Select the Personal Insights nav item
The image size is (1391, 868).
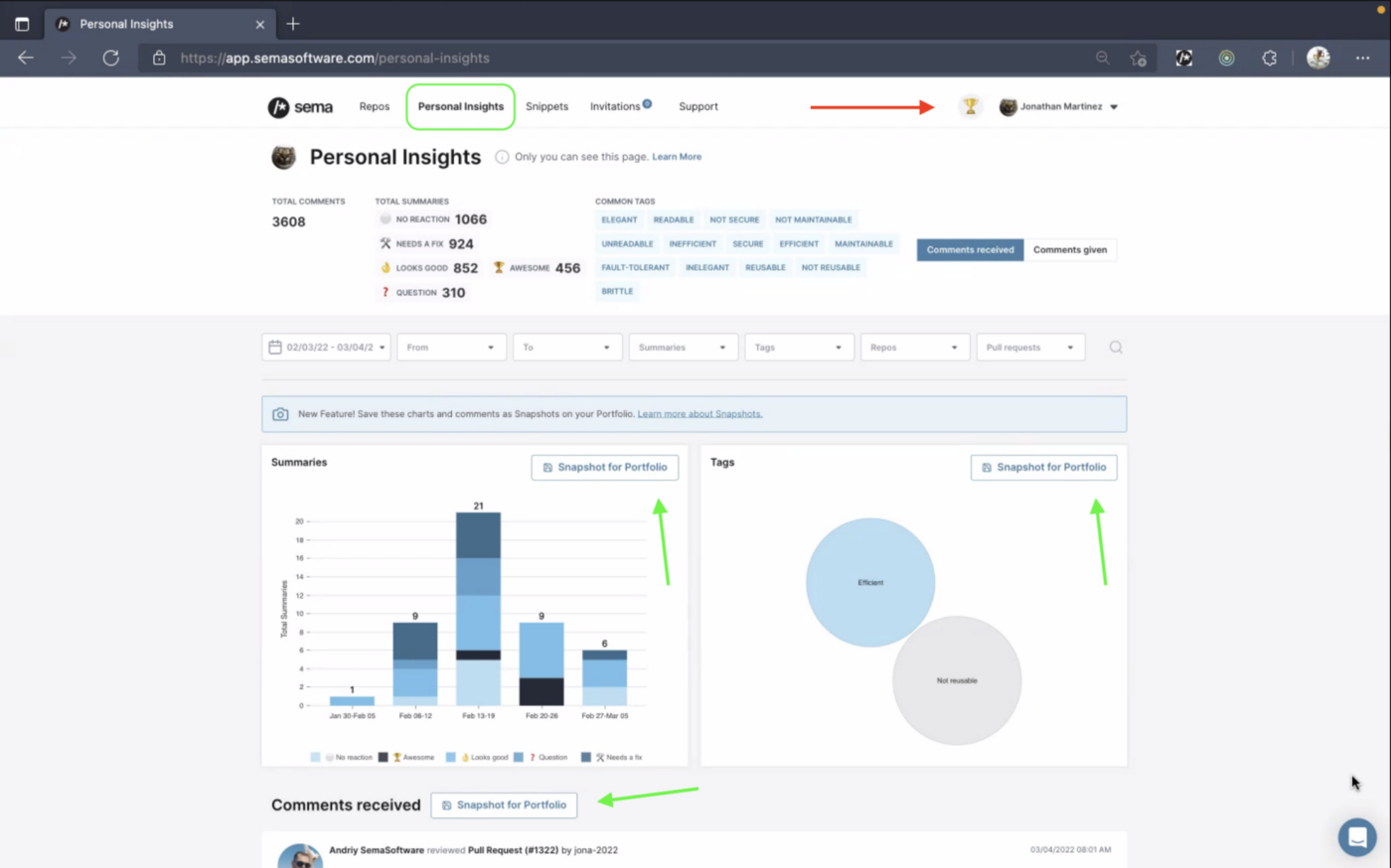(461, 106)
